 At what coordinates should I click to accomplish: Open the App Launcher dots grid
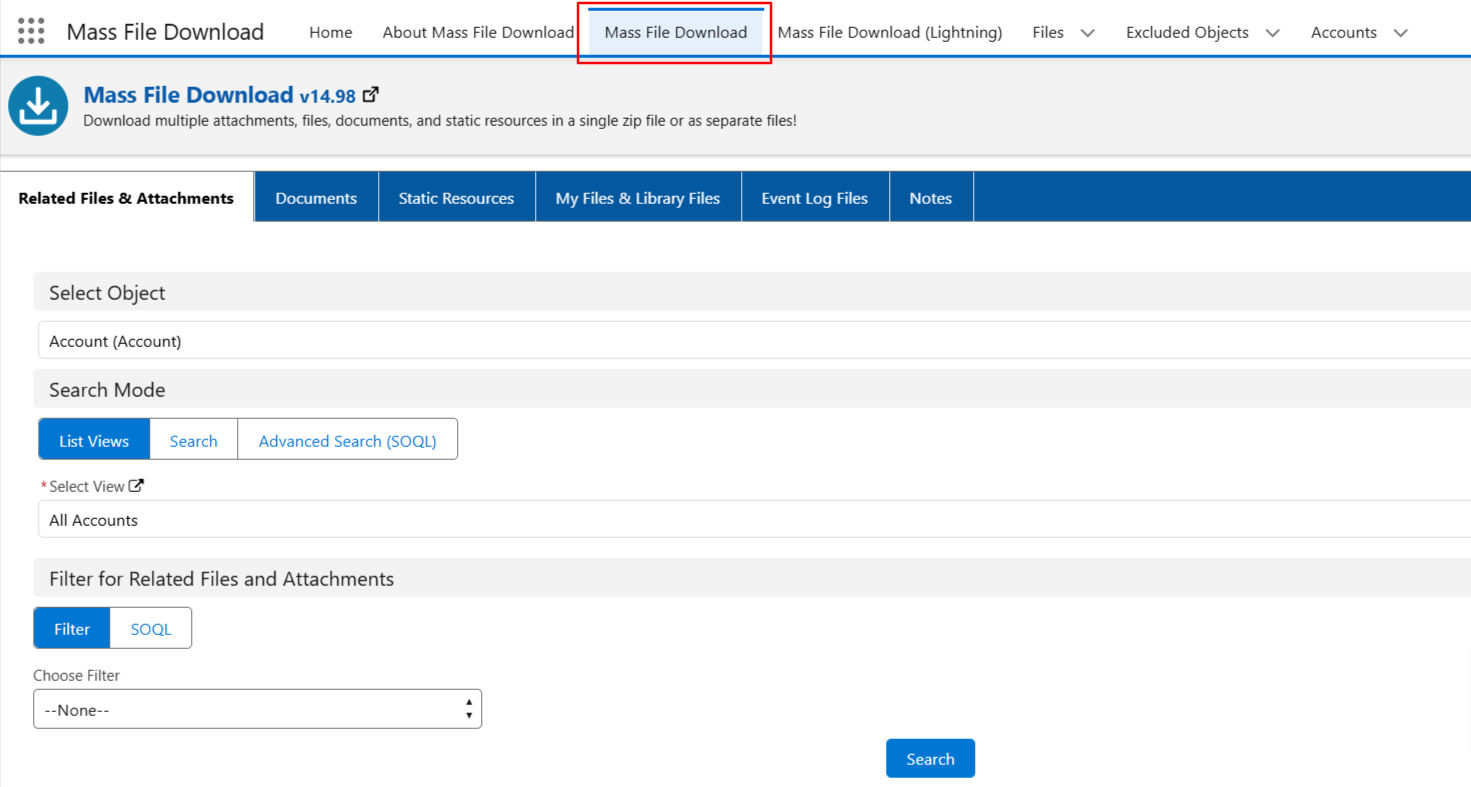[x=32, y=32]
